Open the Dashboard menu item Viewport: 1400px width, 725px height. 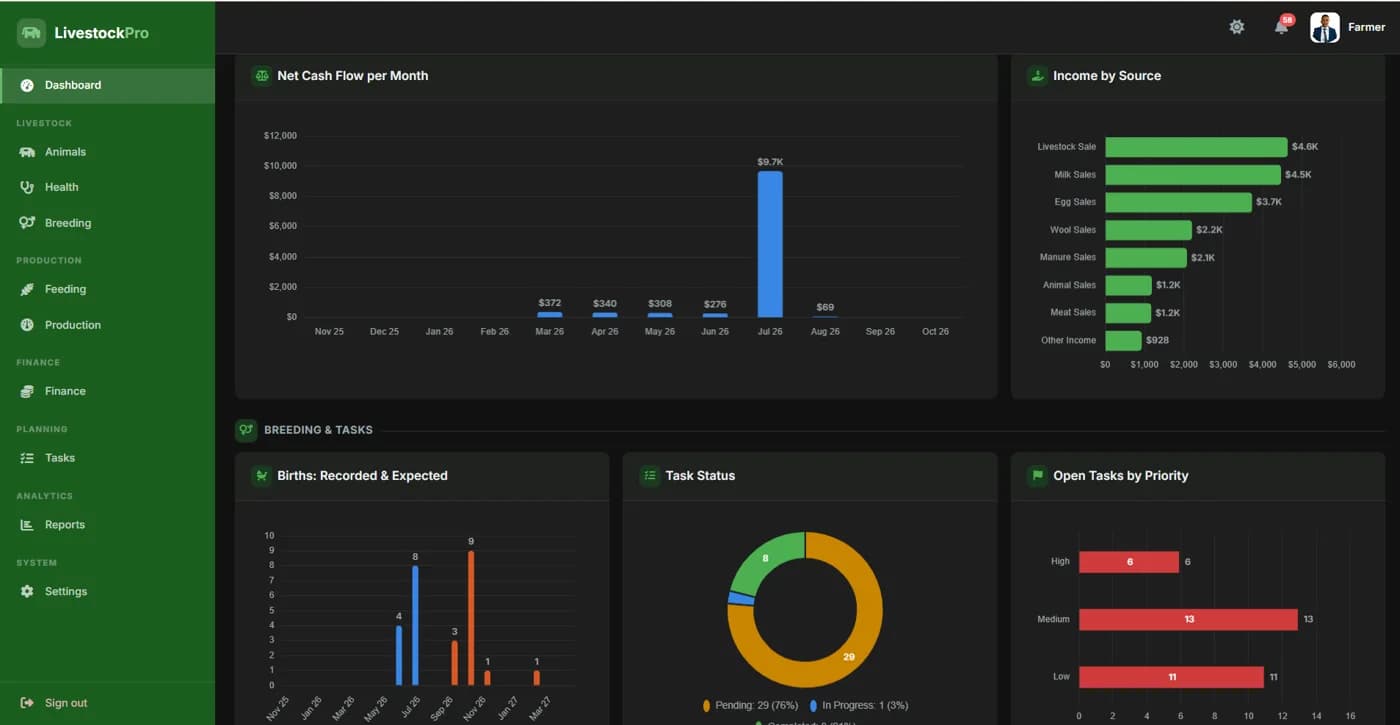(107, 85)
